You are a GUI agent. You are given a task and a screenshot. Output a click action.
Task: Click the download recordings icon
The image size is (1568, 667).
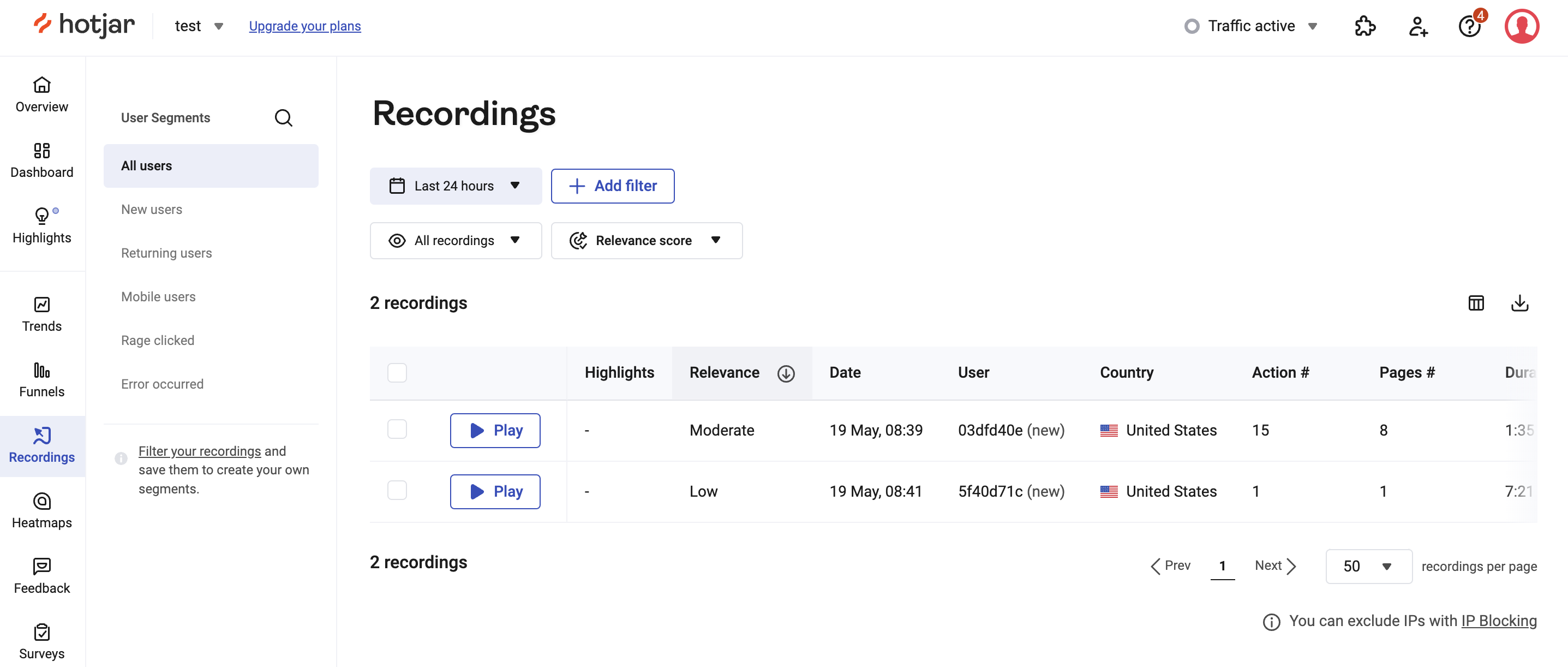tap(1519, 303)
